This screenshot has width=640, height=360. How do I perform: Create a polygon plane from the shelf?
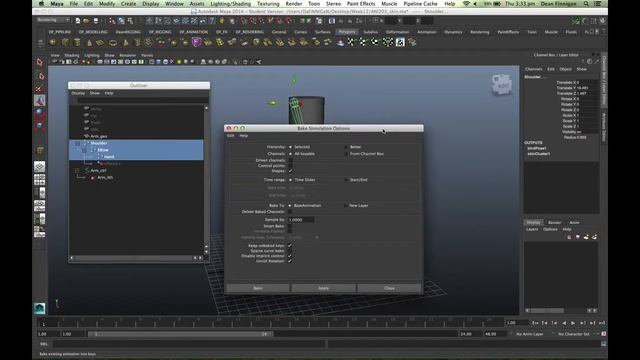pyautogui.click(x=100, y=42)
